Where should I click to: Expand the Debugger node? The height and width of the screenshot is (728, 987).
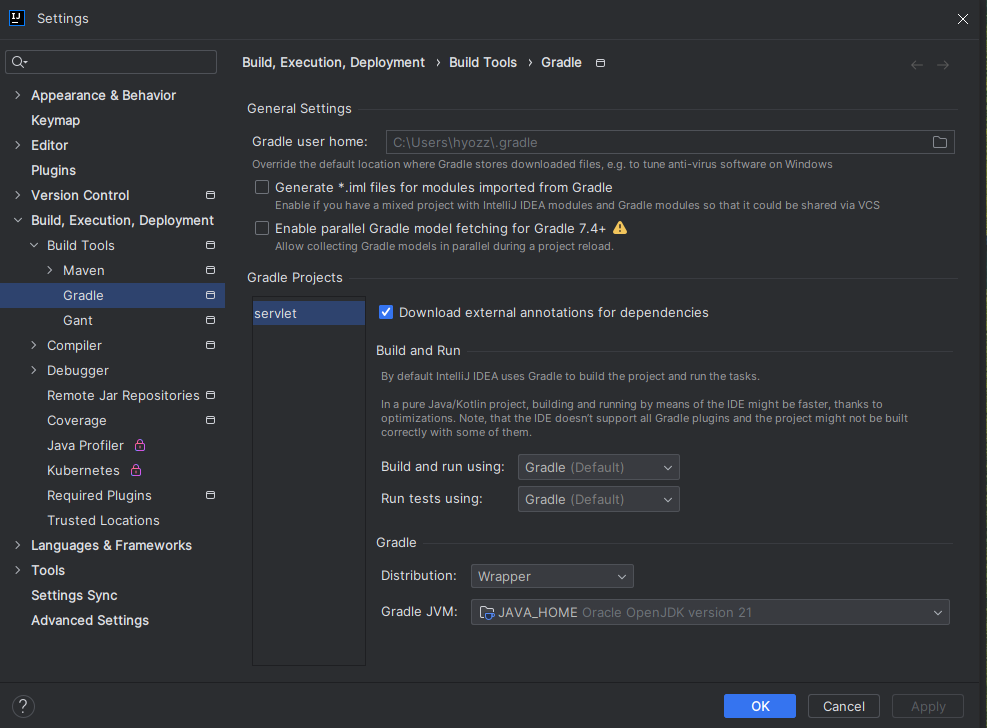coord(34,370)
